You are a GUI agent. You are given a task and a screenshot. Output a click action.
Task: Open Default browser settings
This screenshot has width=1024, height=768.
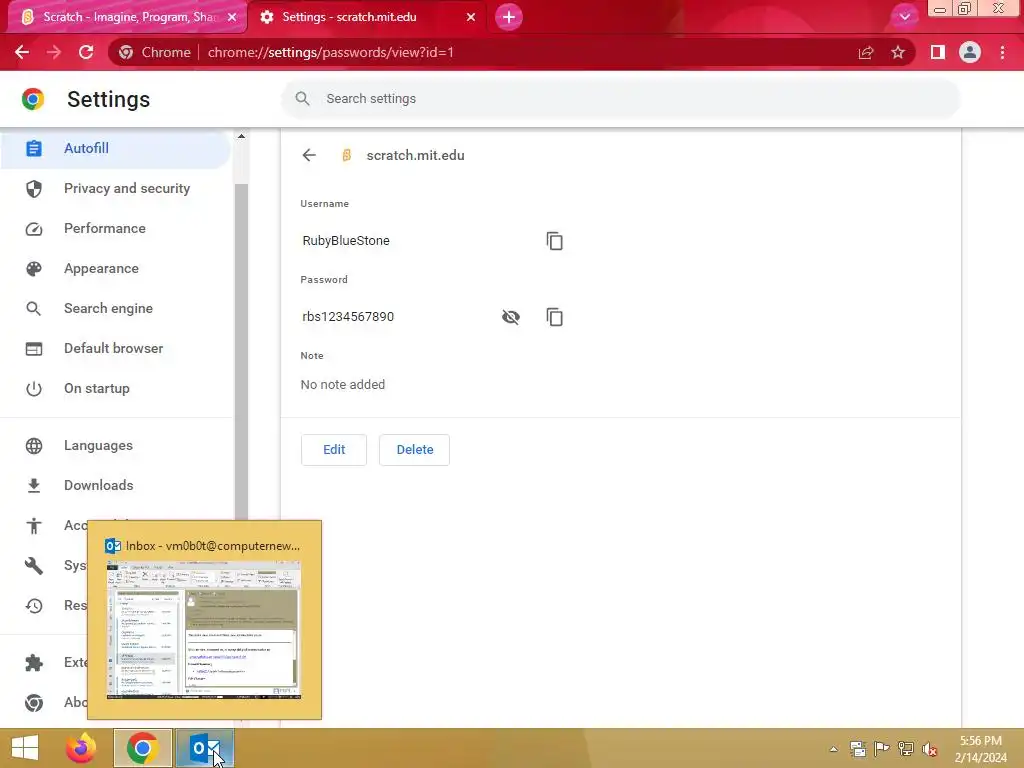115,349
